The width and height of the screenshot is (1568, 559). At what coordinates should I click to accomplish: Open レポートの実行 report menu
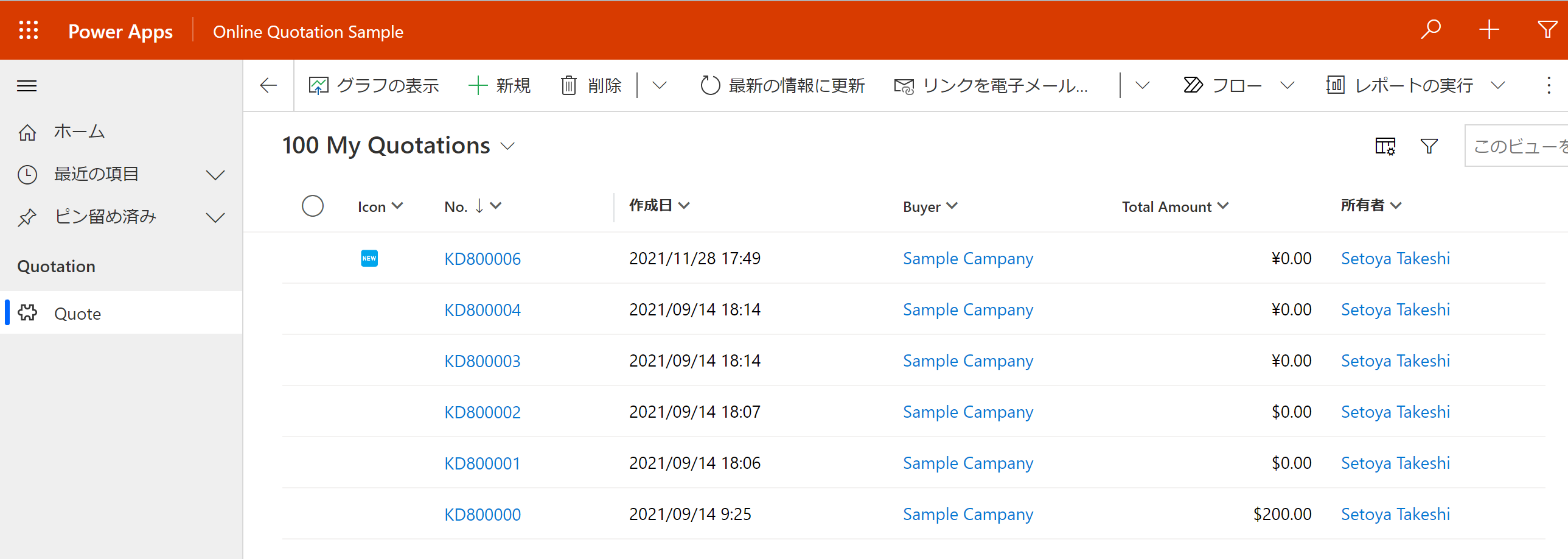click(1399, 86)
